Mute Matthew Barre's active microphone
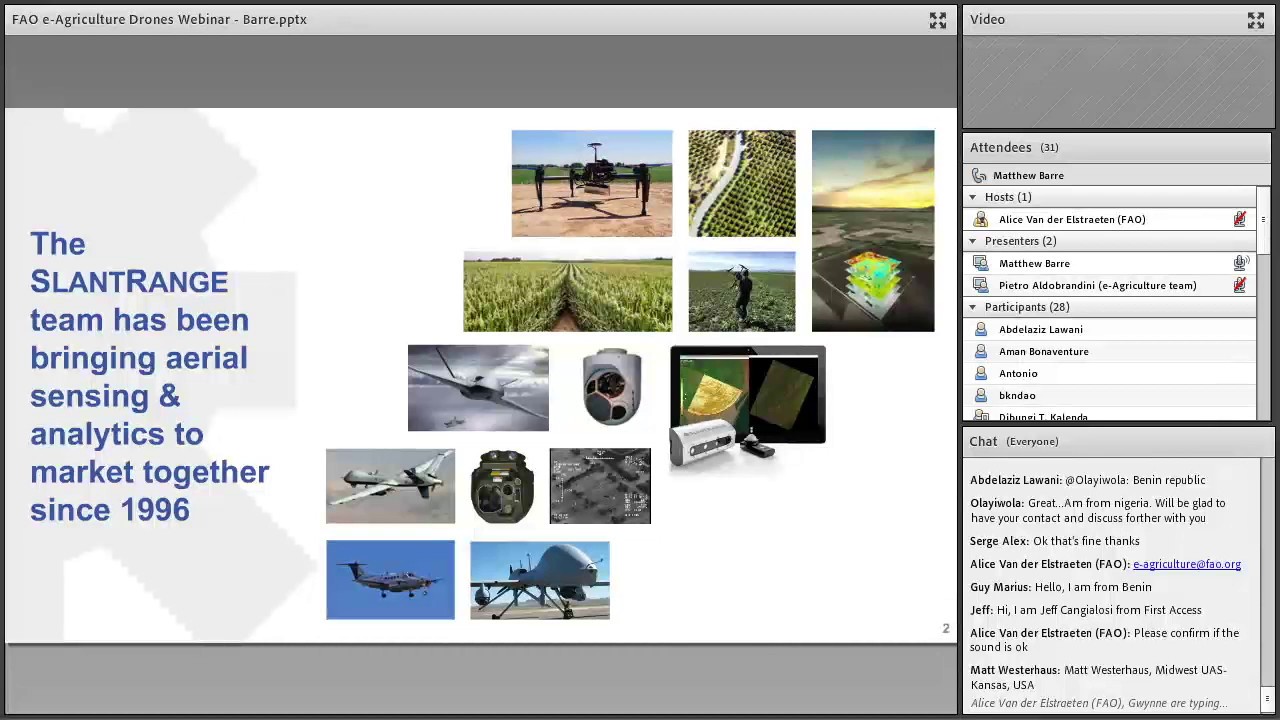Image resolution: width=1280 pixels, height=720 pixels. (1240, 262)
